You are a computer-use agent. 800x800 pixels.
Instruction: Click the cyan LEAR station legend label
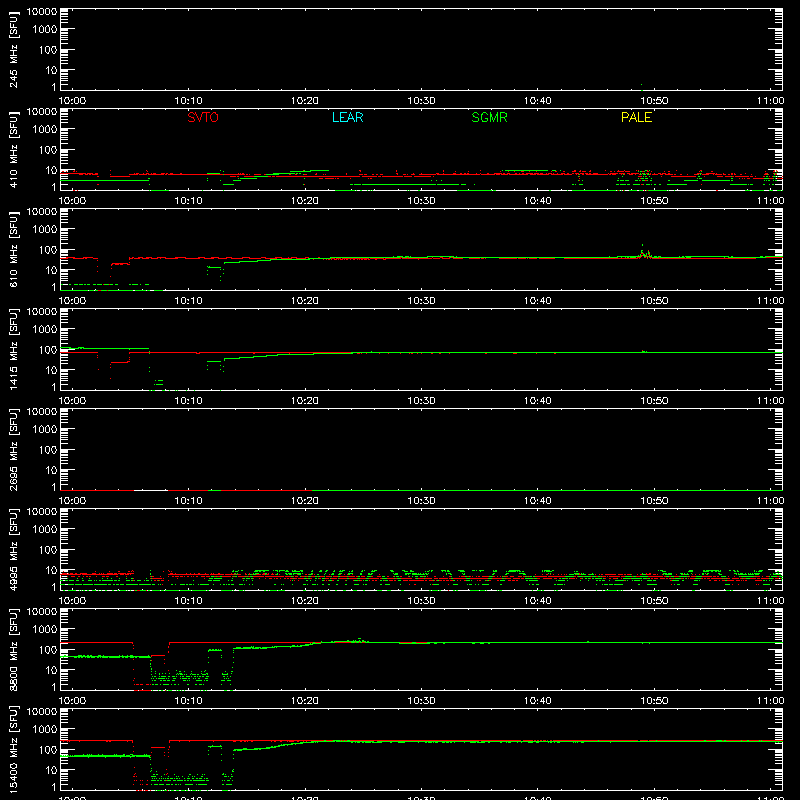click(347, 117)
